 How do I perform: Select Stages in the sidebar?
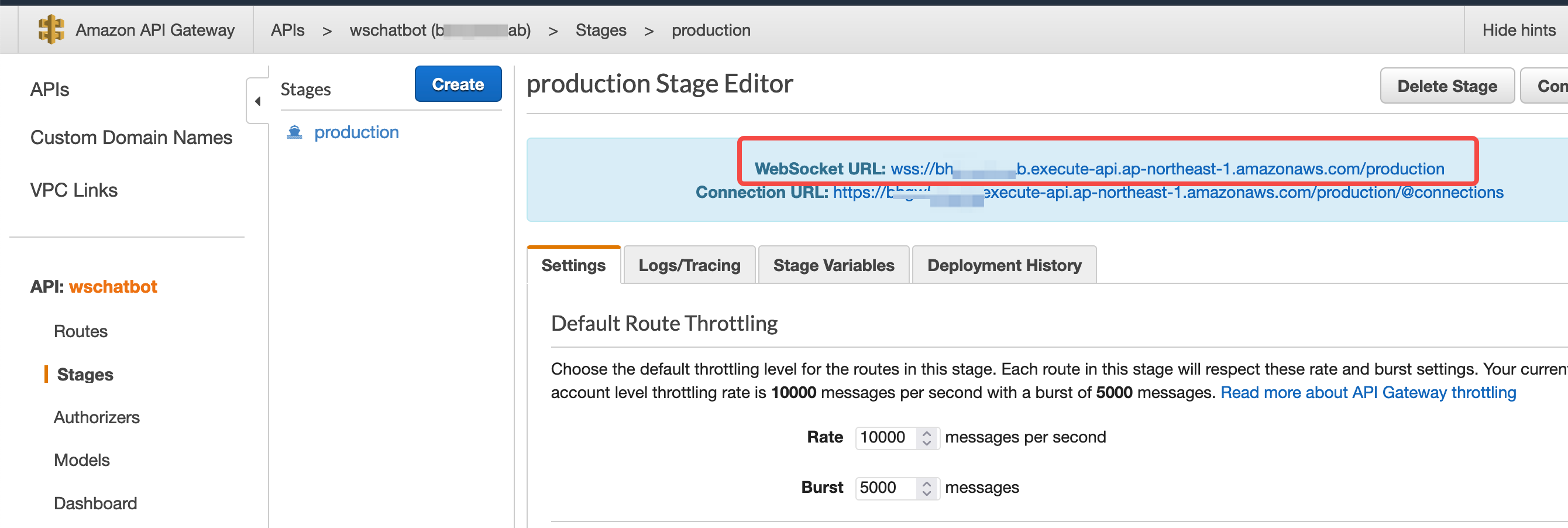(x=85, y=375)
